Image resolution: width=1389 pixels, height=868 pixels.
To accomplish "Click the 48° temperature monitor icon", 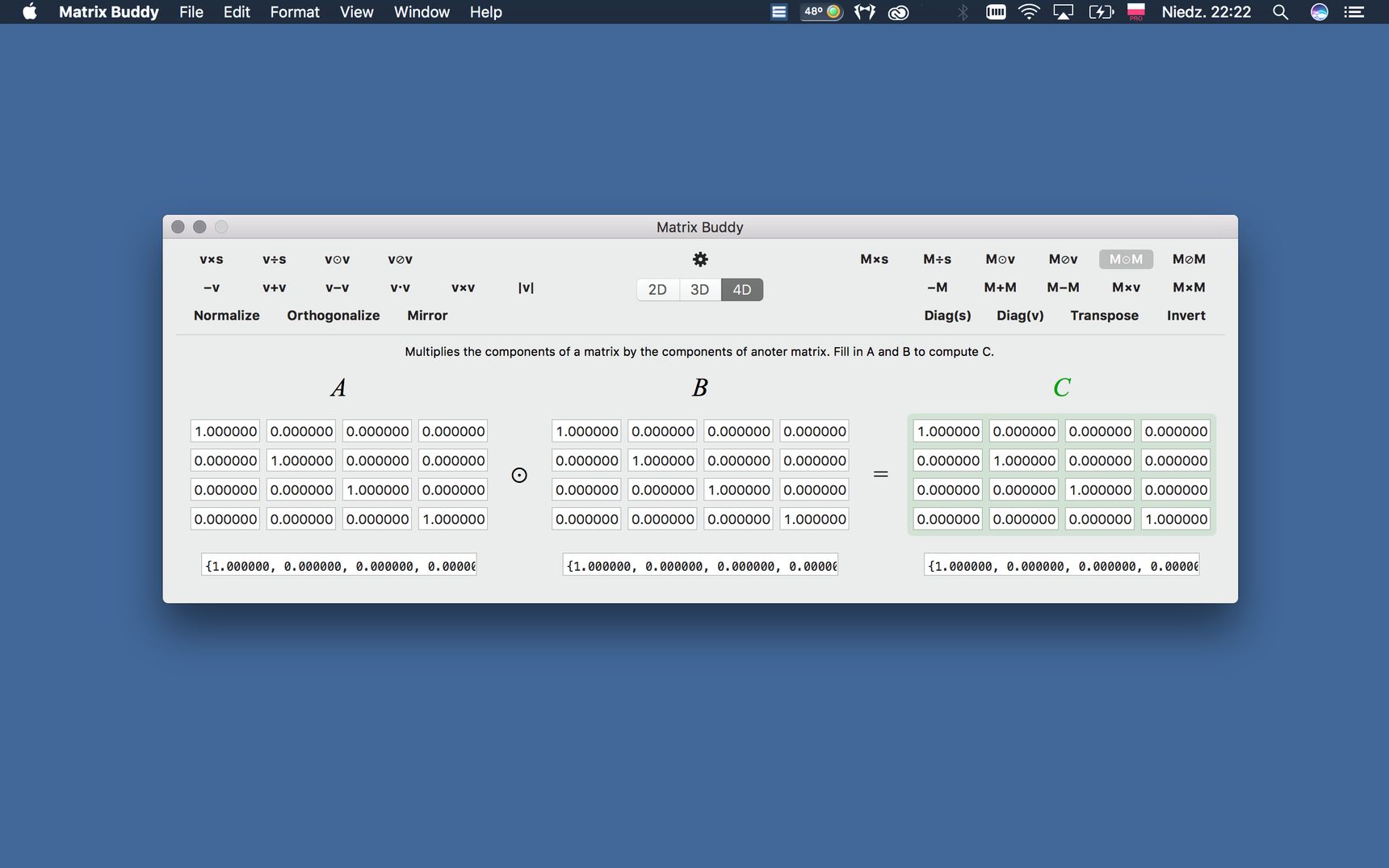I will pyautogui.click(x=822, y=11).
